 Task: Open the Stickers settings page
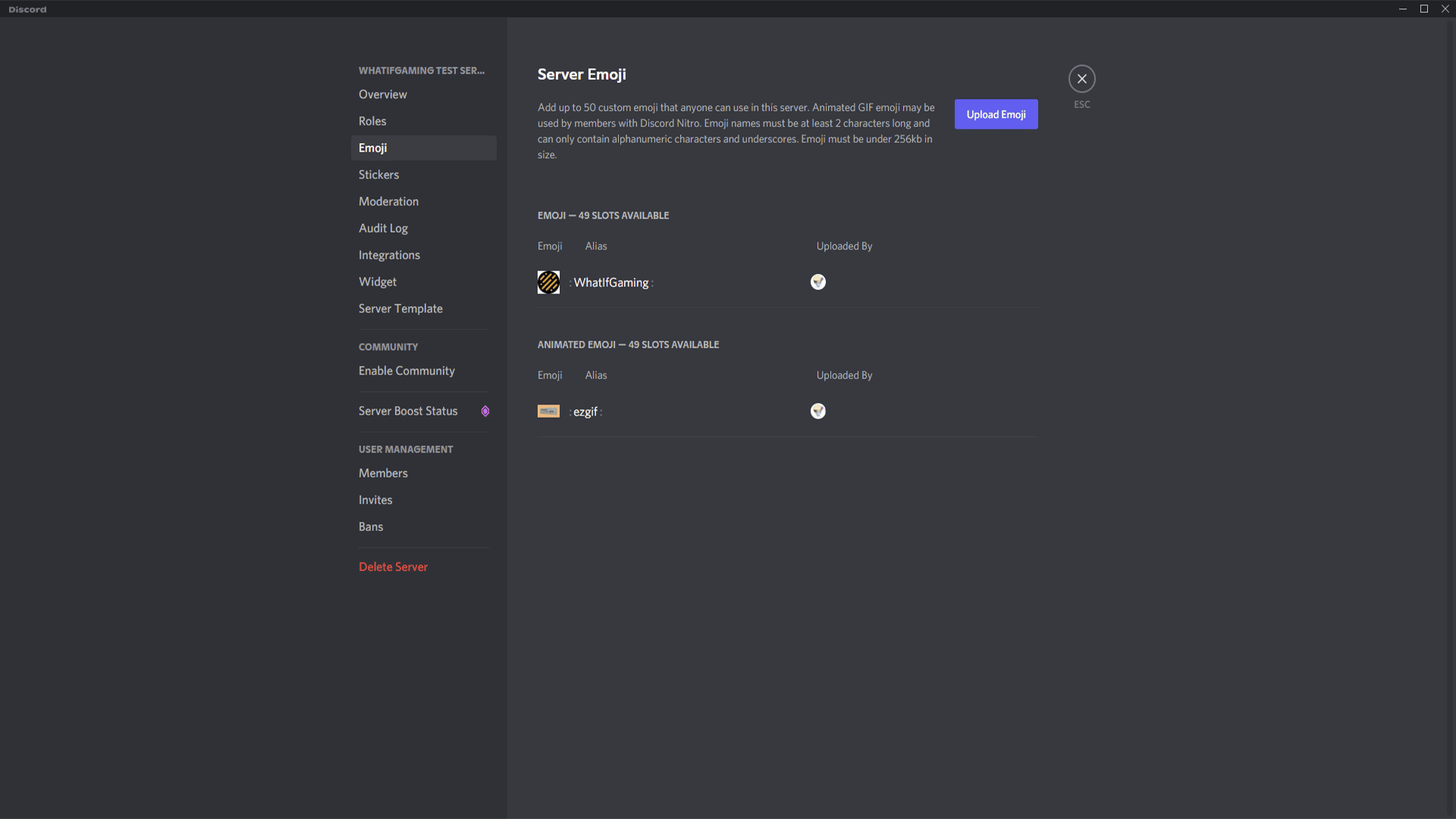pos(423,174)
